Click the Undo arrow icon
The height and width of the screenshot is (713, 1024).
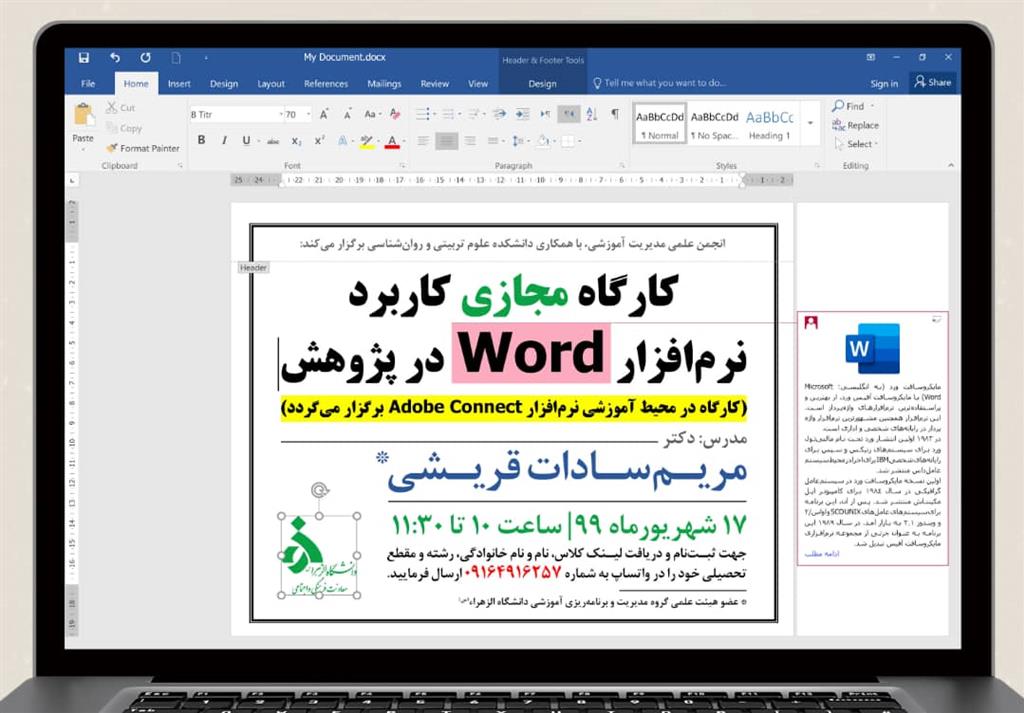point(115,57)
